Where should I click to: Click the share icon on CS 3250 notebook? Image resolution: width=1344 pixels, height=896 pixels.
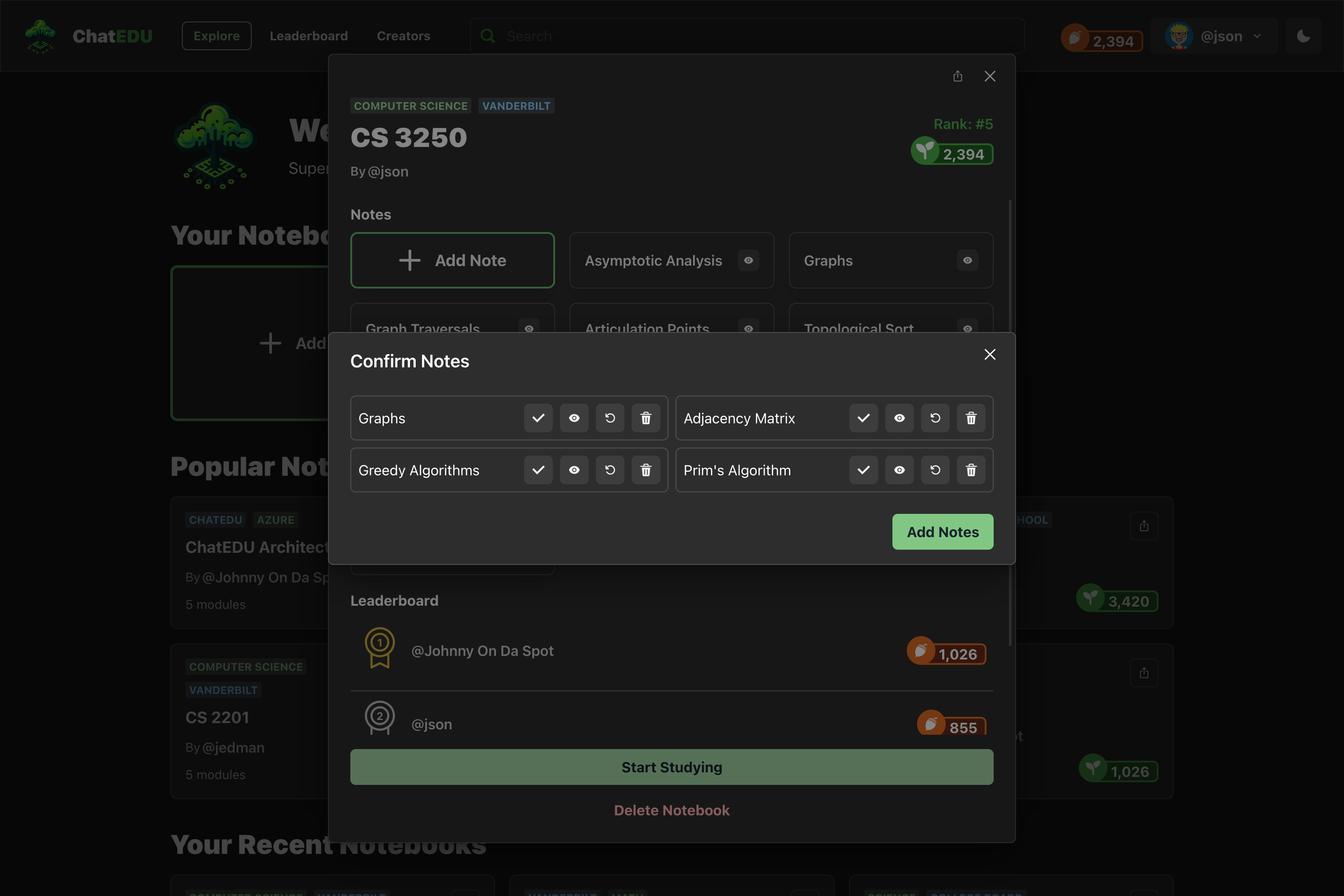pyautogui.click(x=958, y=76)
